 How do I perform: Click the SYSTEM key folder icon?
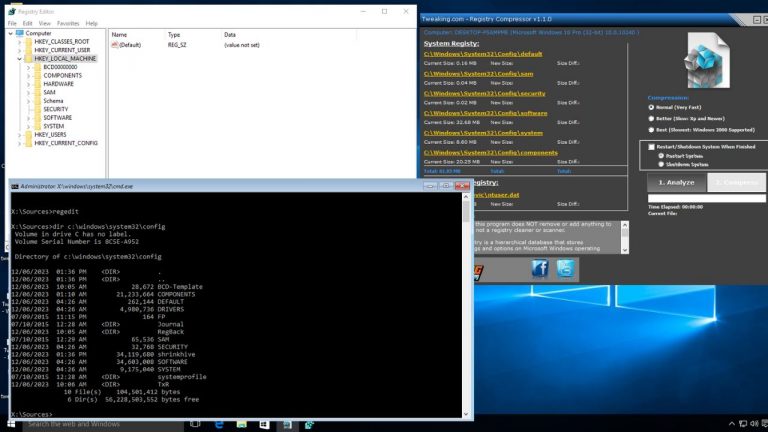[37, 126]
